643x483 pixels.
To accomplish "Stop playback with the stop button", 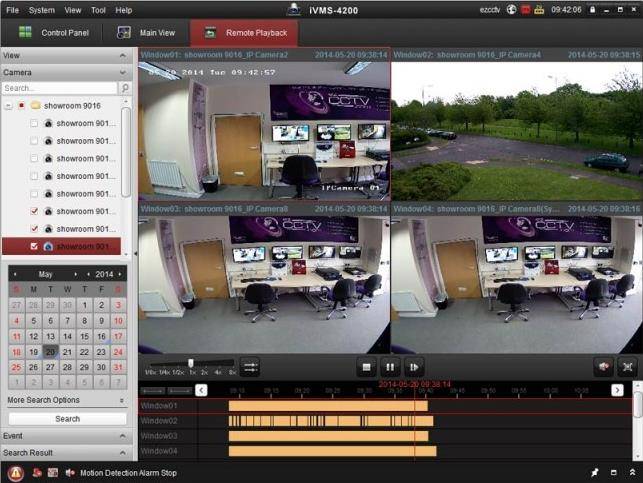I will click(x=366, y=367).
